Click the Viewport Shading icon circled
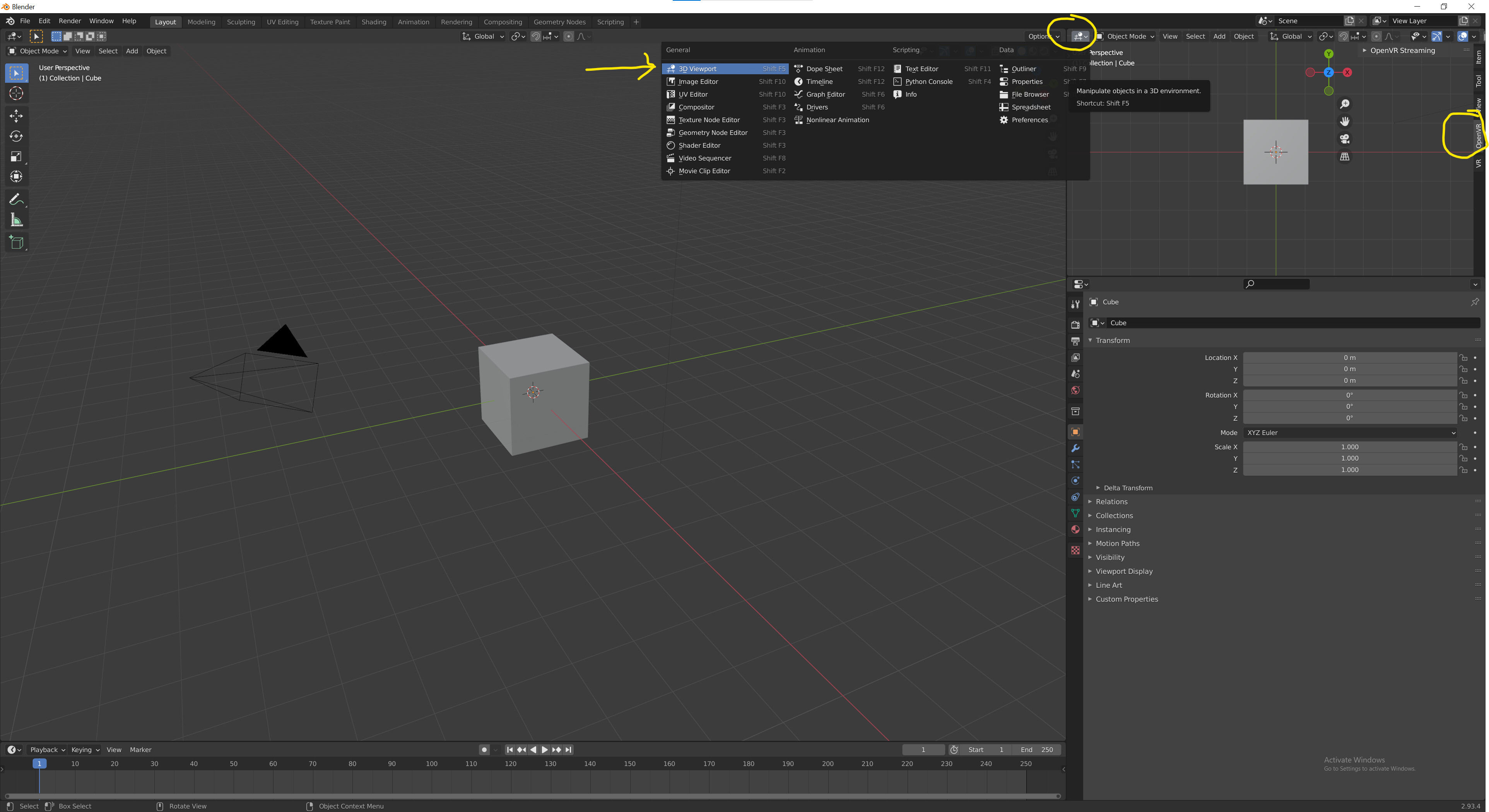Viewport: 1489px width, 812px height. click(x=1078, y=36)
